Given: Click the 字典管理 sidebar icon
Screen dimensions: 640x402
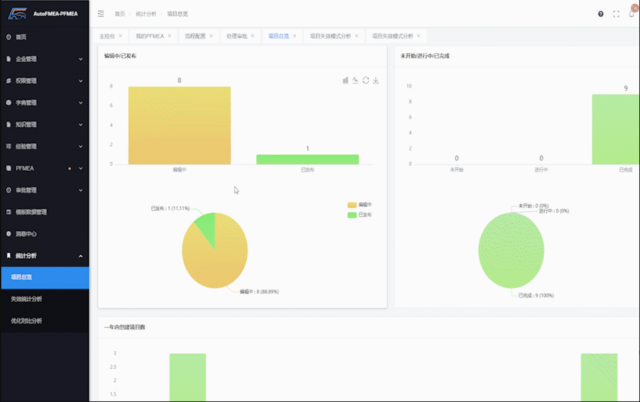Looking at the screenshot, I should click(x=9, y=102).
